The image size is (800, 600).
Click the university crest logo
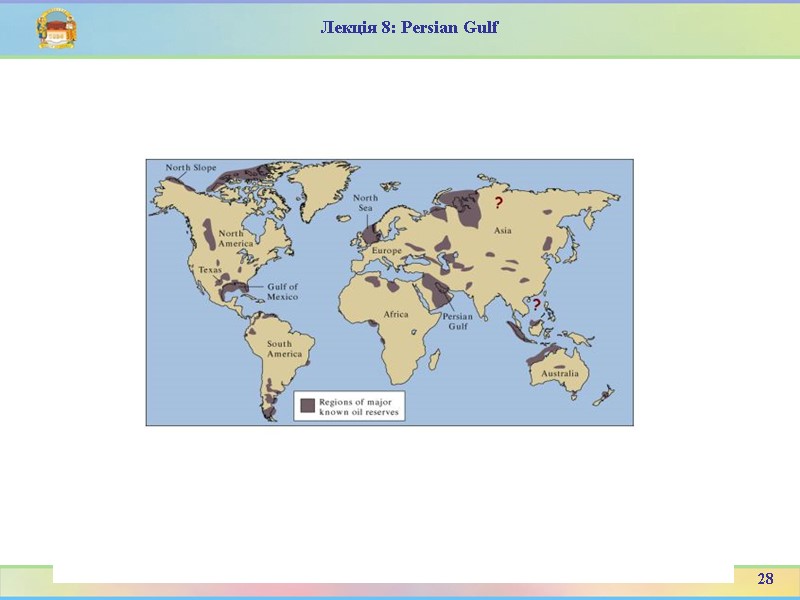pyautogui.click(x=57, y=29)
